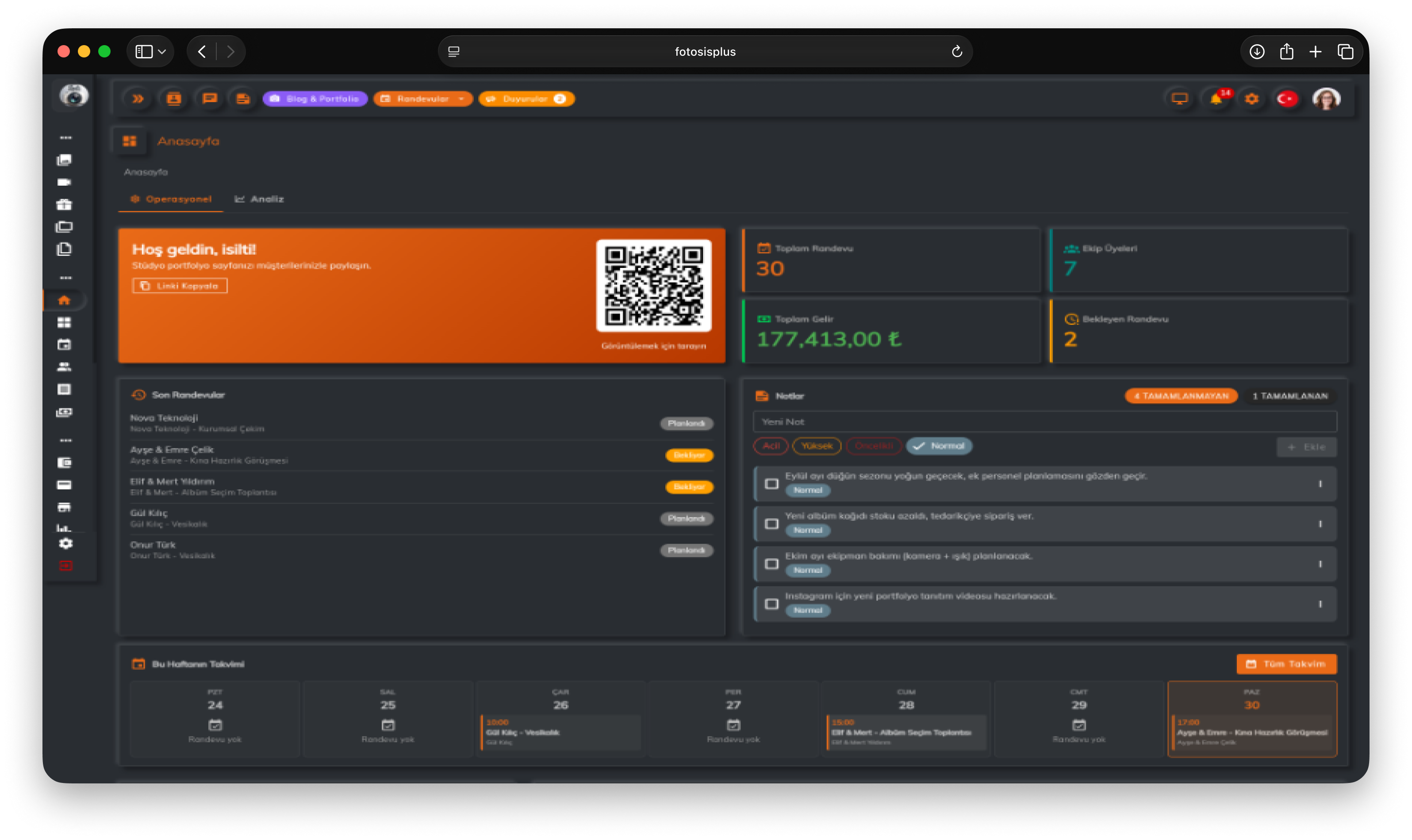The height and width of the screenshot is (840, 1412).
Task: Change language via Turkish flag icon
Action: click(1287, 99)
